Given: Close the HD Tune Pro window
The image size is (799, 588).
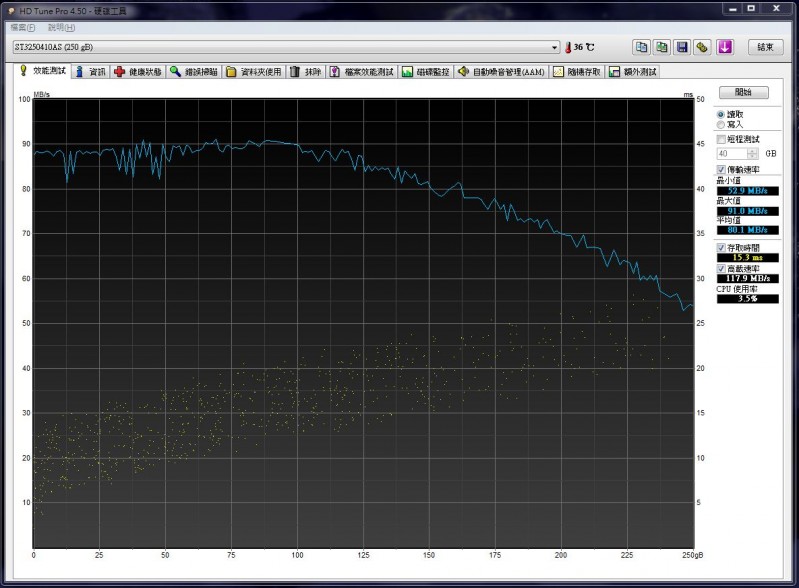Looking at the screenshot, I should 776,9.
